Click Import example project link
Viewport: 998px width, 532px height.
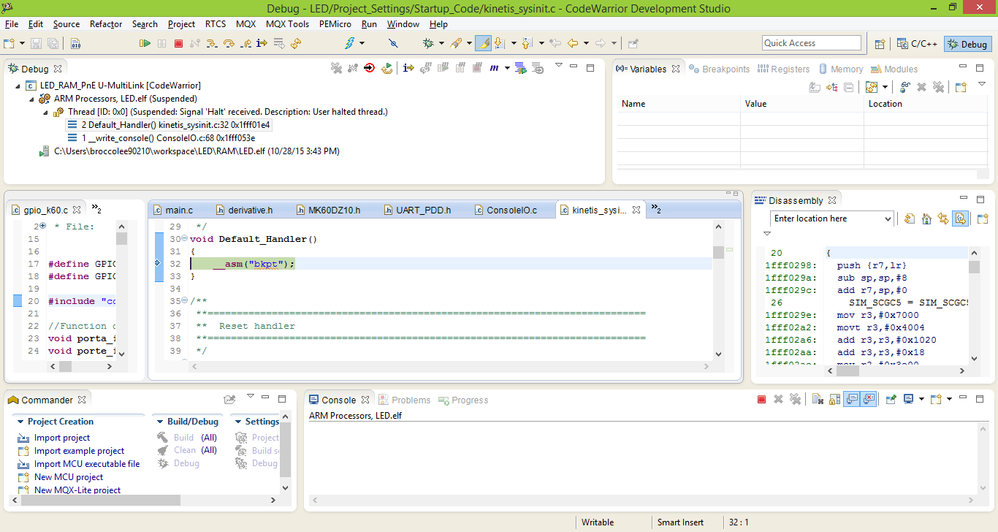(x=79, y=451)
